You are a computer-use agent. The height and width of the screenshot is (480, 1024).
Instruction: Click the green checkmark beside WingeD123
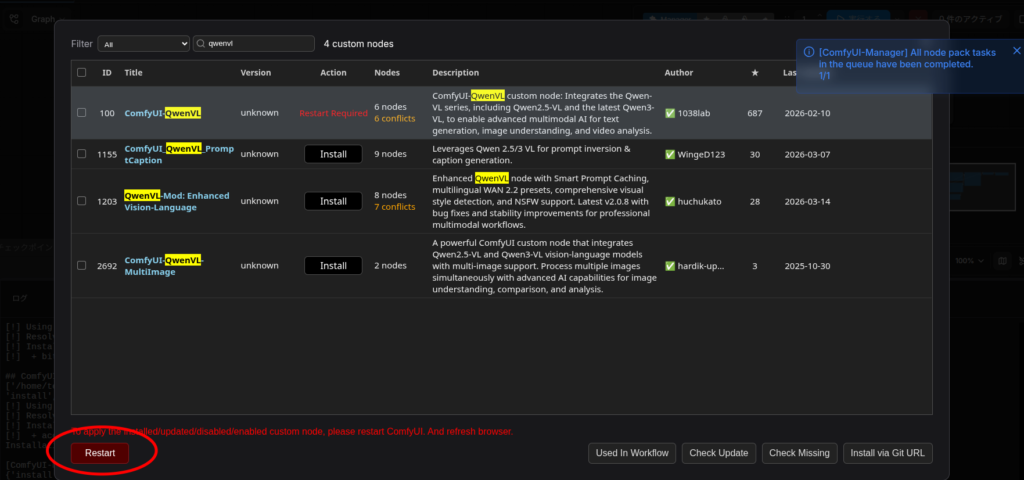[x=670, y=154]
